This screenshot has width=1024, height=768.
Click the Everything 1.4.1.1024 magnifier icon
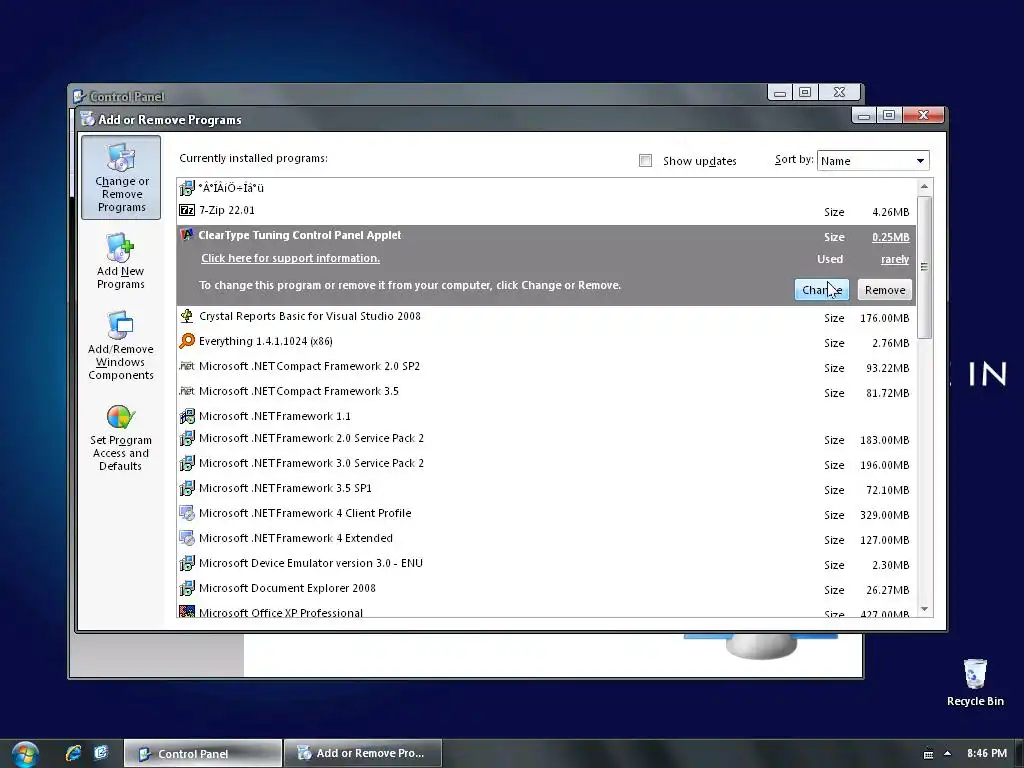(187, 341)
